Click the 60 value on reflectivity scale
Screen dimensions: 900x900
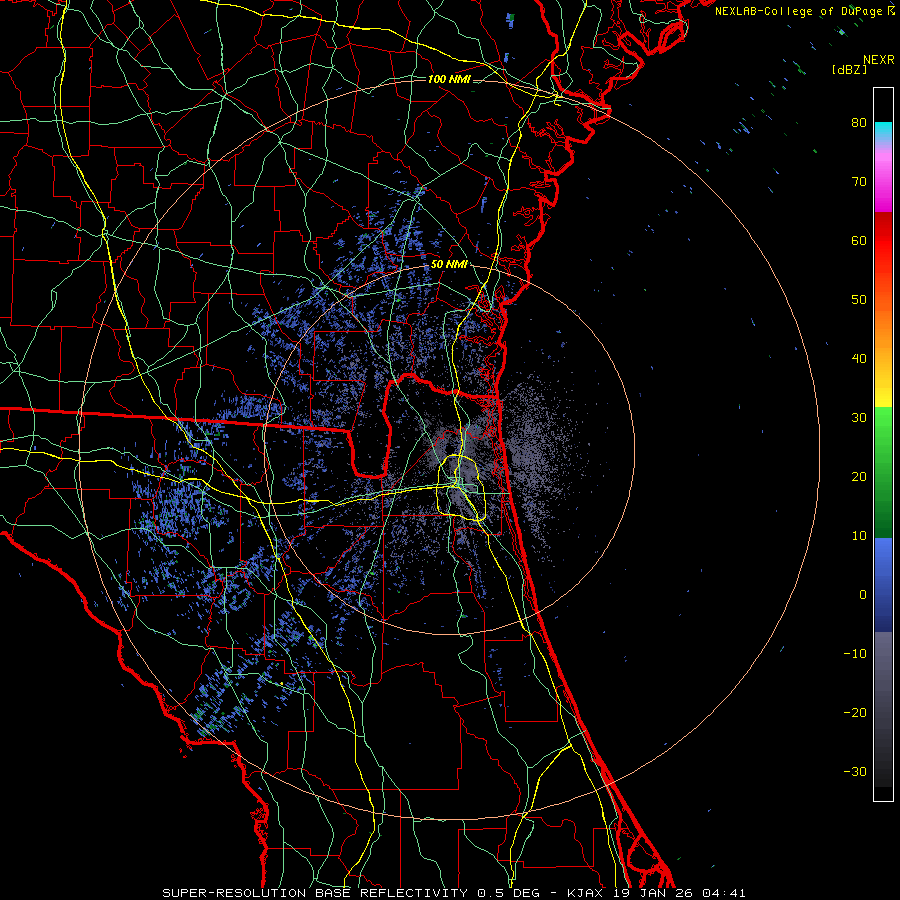(859, 240)
